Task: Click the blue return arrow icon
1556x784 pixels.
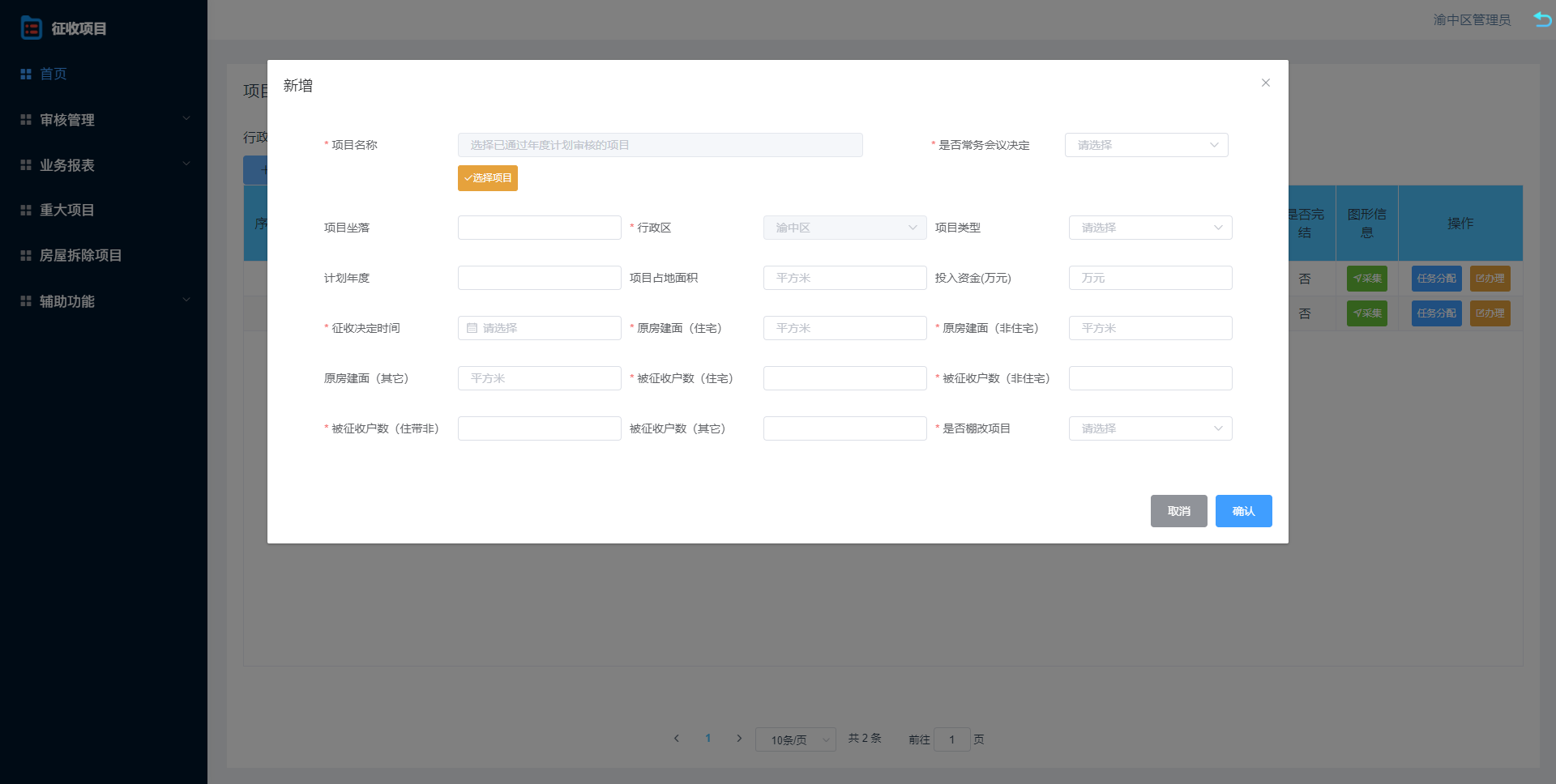Action: (x=1542, y=19)
